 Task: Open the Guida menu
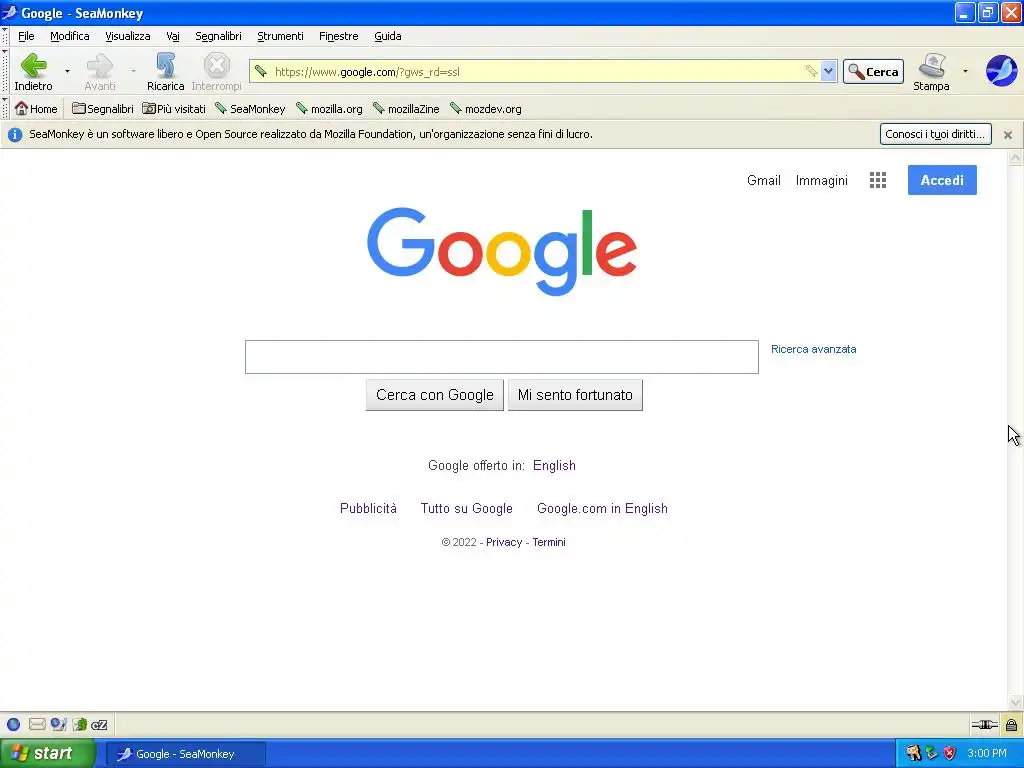tap(387, 36)
